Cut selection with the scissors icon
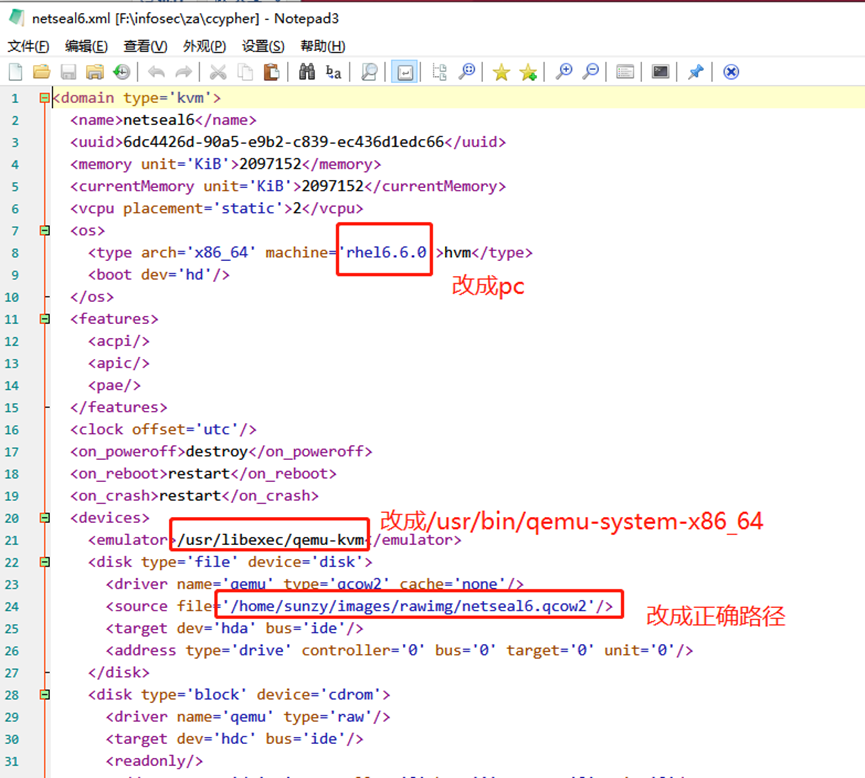 click(218, 72)
